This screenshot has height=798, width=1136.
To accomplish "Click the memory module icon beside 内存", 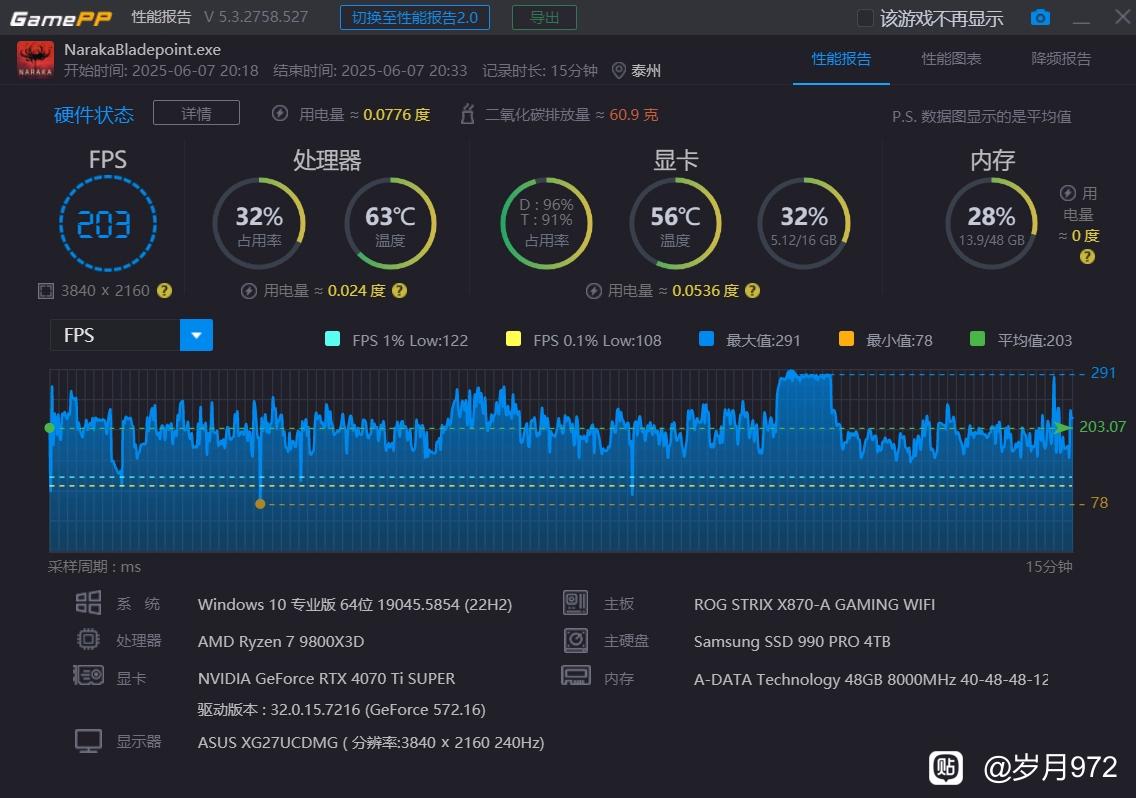I will [576, 676].
